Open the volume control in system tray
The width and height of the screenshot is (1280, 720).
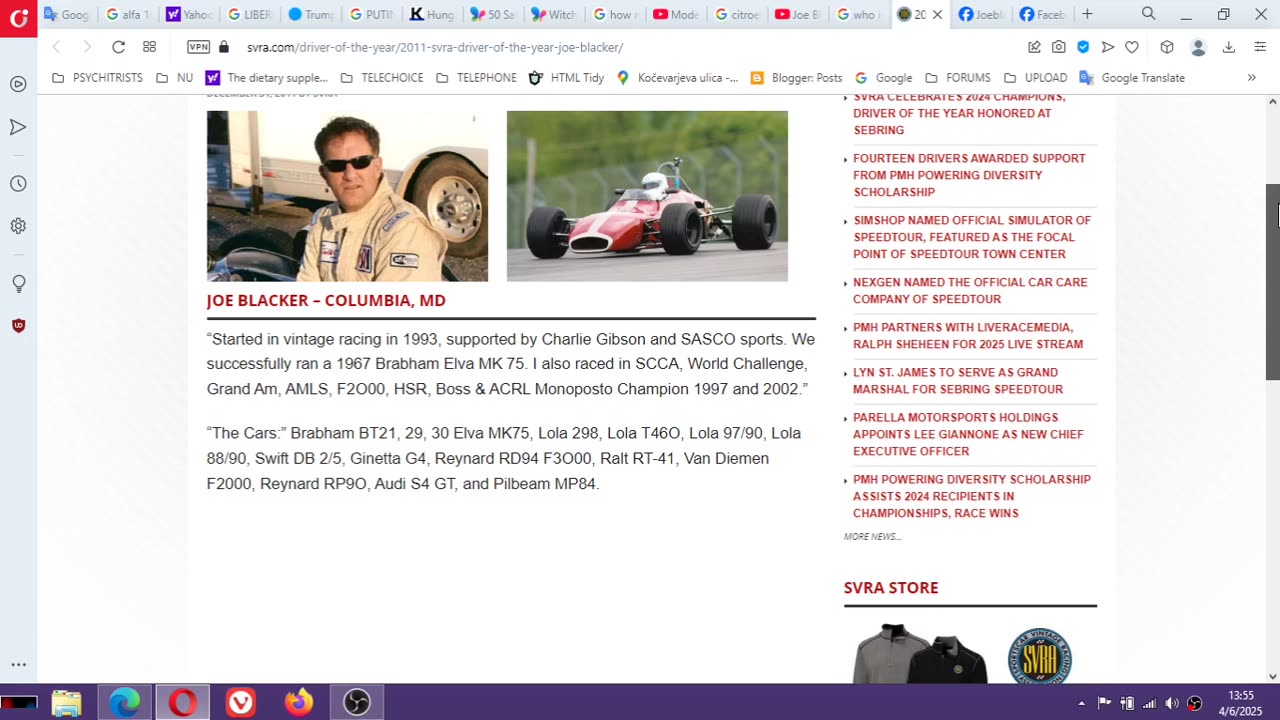point(1172,703)
